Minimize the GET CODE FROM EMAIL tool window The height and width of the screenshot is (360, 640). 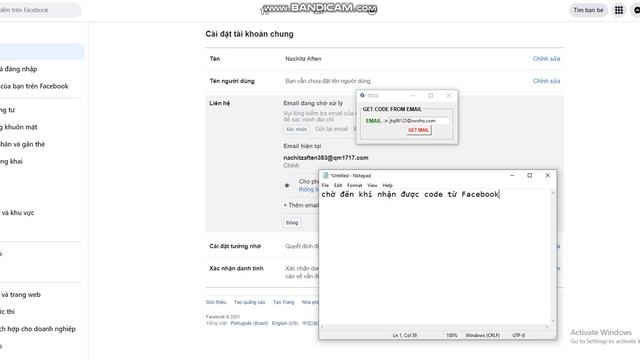tap(413, 96)
